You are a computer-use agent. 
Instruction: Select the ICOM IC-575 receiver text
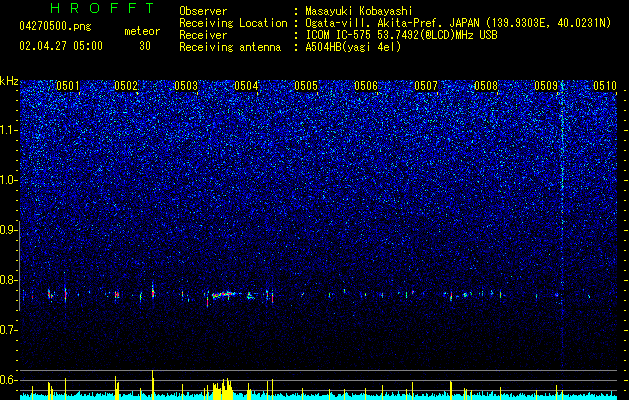pyautogui.click(x=401, y=35)
